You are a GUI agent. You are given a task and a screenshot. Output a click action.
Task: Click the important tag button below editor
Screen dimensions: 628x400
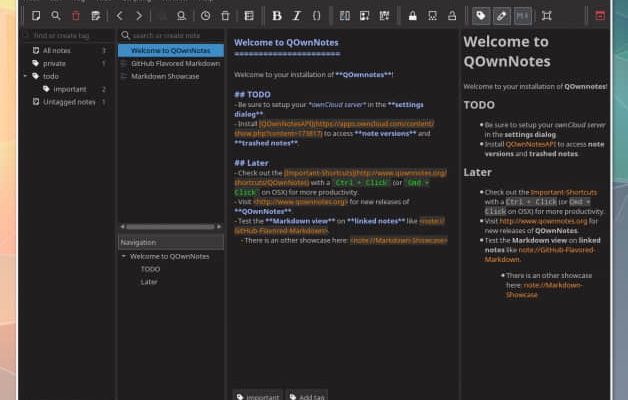coord(258,396)
